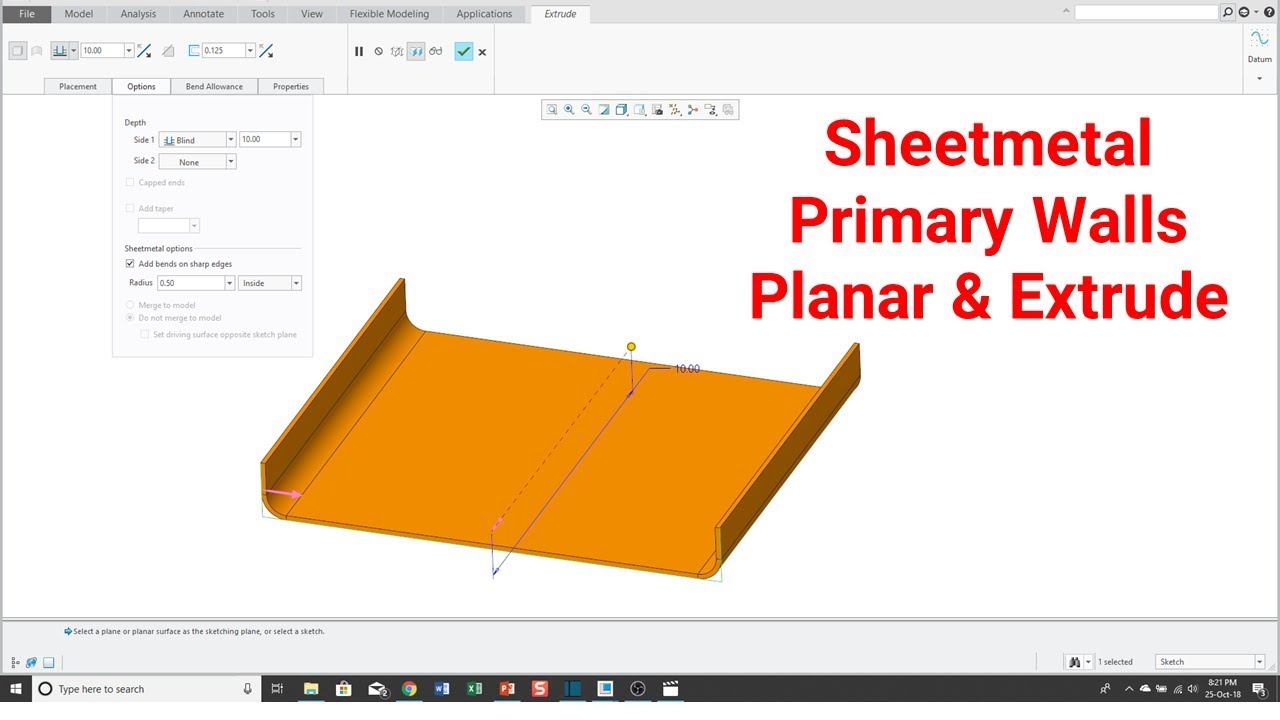This screenshot has height=720, width=1280.
Task: Select Do not merge to model
Action: [130, 318]
